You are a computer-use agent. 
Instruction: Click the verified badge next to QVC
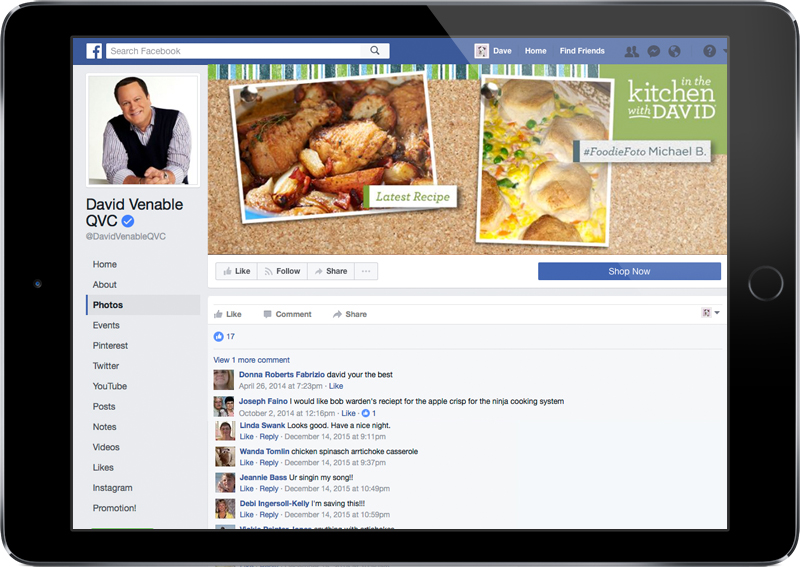[x=128, y=221]
